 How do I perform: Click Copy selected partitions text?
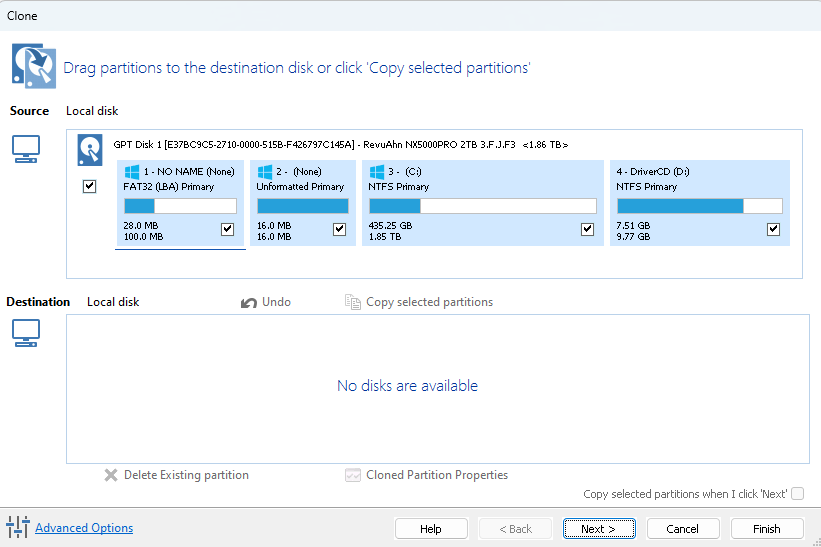[429, 302]
